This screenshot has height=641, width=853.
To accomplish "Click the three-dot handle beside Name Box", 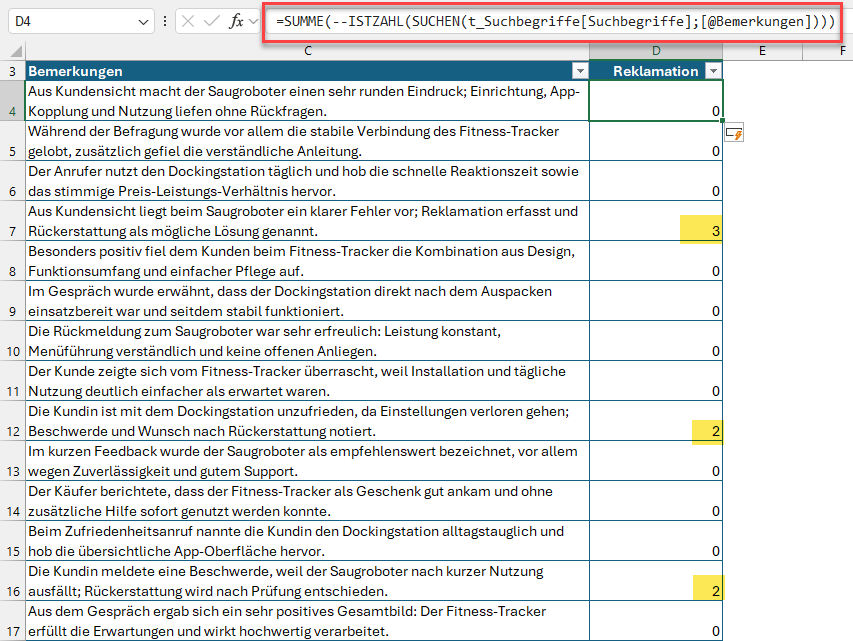I will tap(165, 22).
